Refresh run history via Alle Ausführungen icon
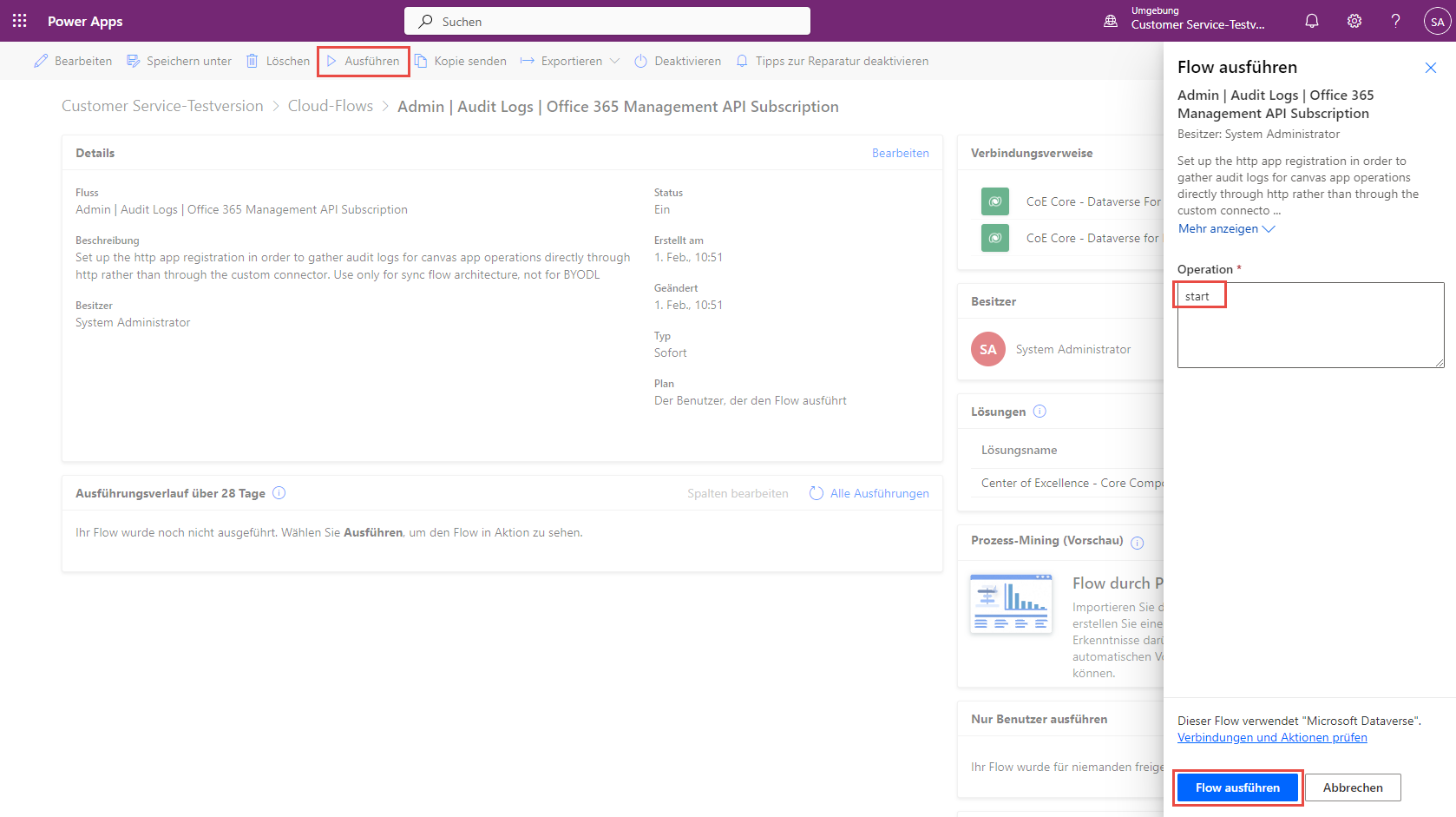Screen dimensions: 1456x817 pyautogui.click(x=817, y=492)
